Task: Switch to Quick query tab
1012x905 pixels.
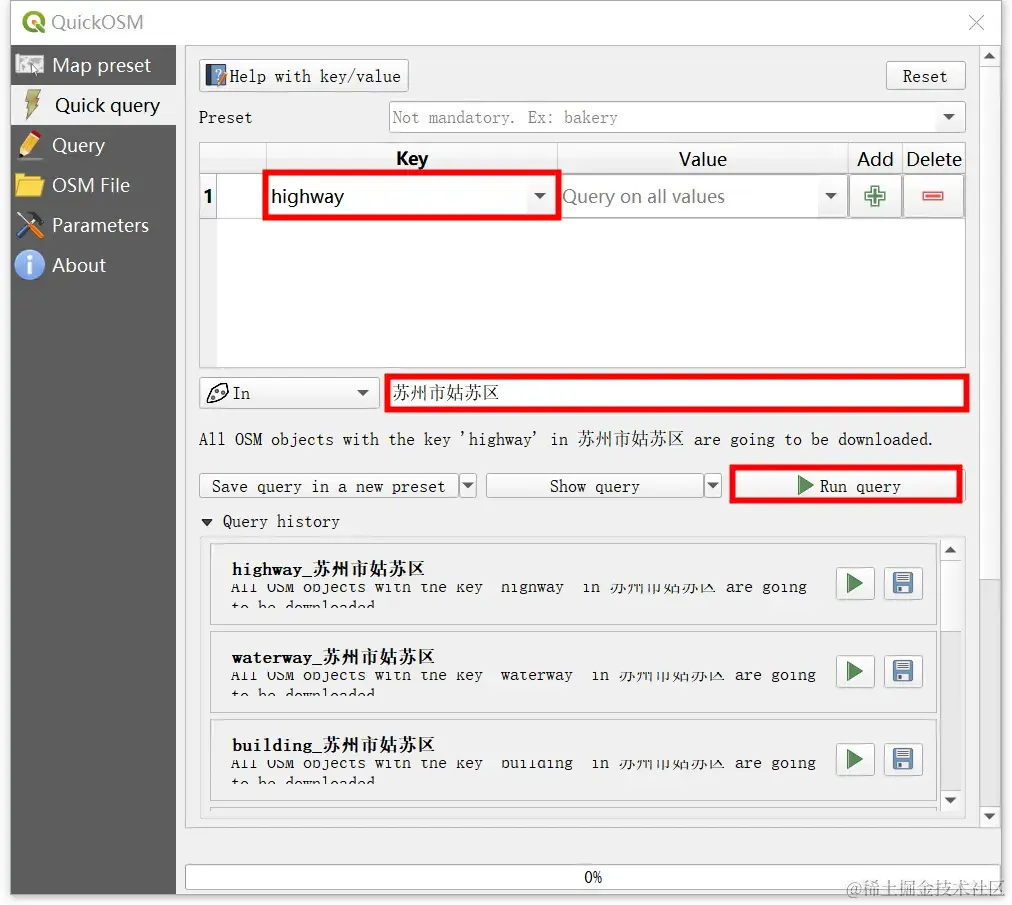Action: (93, 105)
